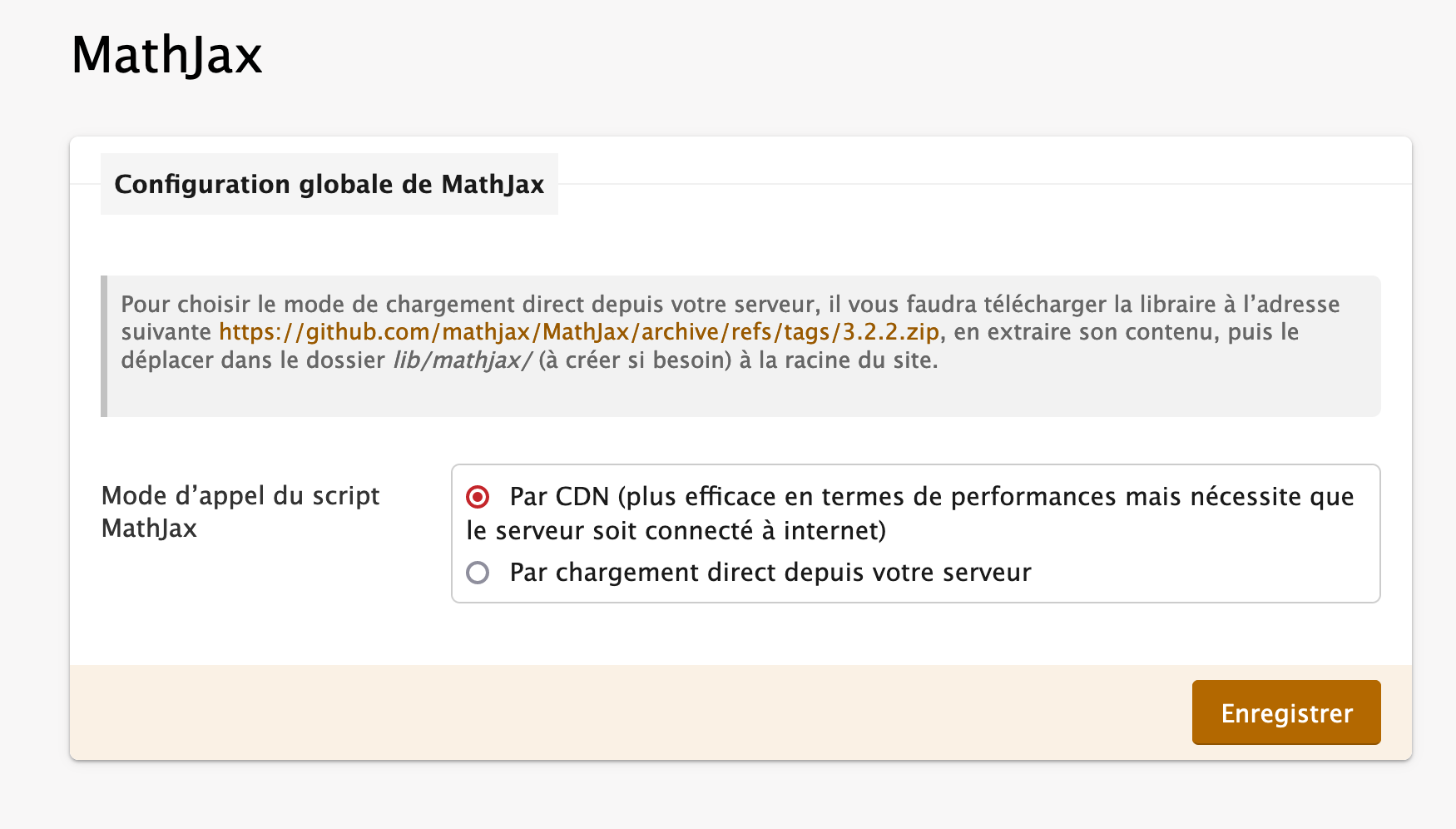The height and width of the screenshot is (829, 1456).
Task: Click the "Mode d'appel du script MathJax" label
Action: pos(240,512)
